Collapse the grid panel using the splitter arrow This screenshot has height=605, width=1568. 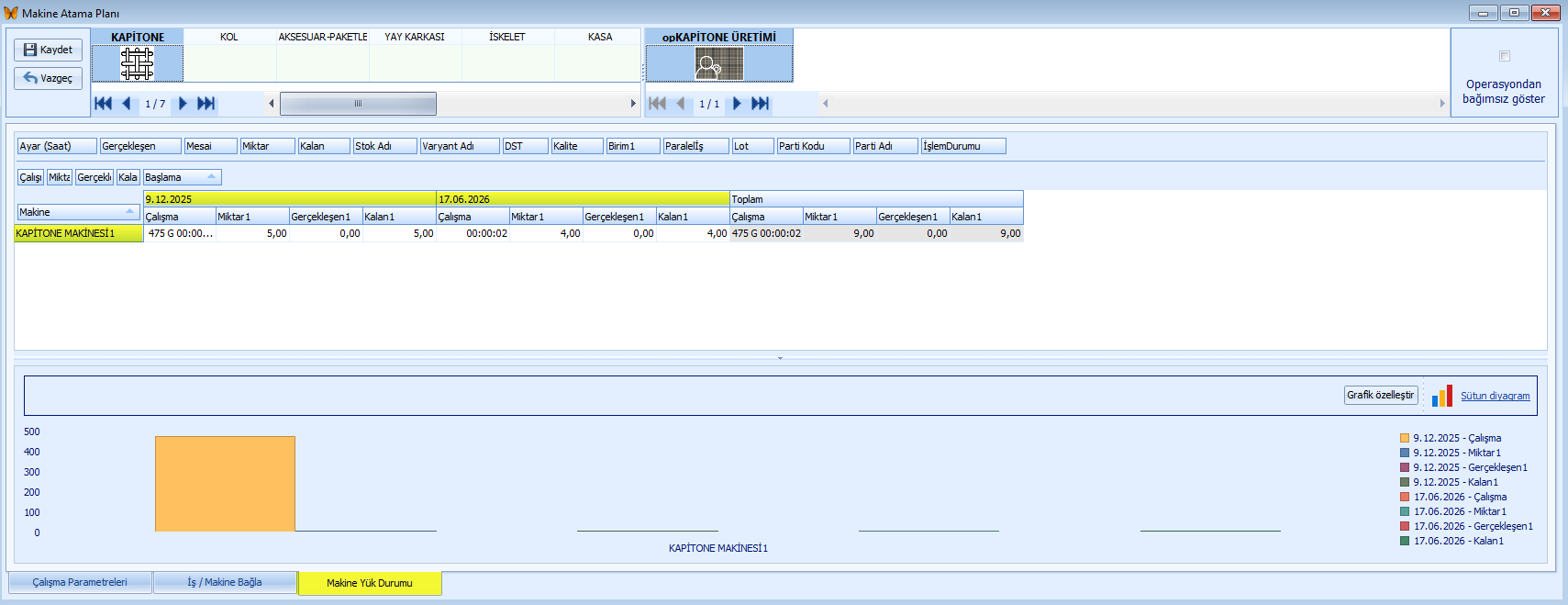coord(780,358)
